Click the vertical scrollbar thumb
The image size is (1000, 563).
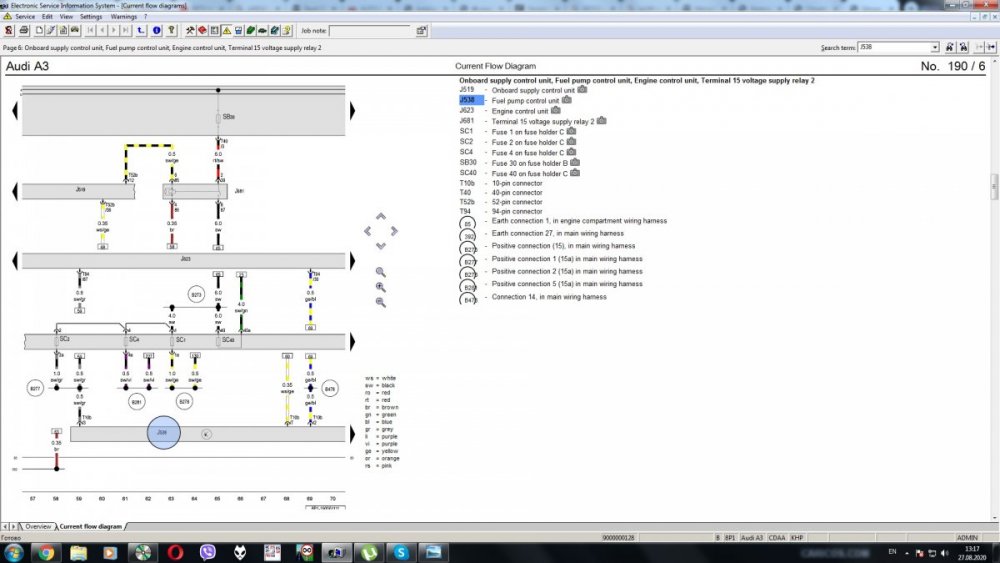[994, 187]
